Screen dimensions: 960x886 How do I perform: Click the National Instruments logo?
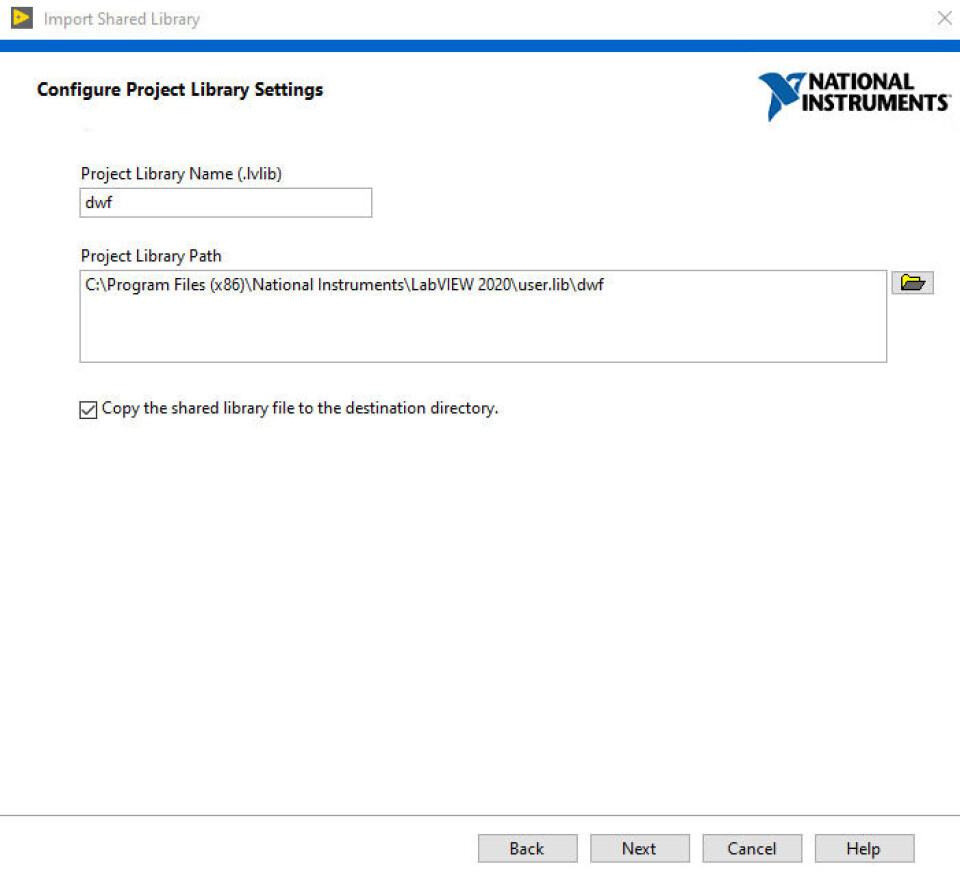[854, 96]
